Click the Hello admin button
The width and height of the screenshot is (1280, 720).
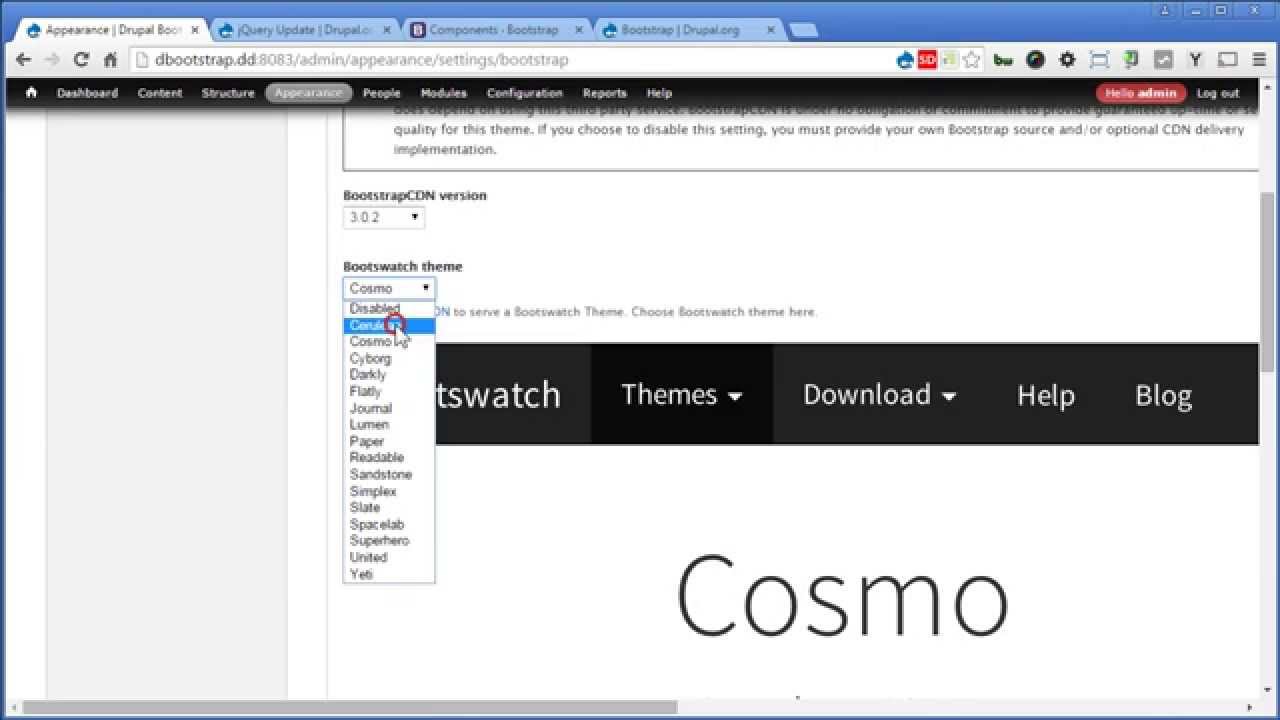(1141, 93)
